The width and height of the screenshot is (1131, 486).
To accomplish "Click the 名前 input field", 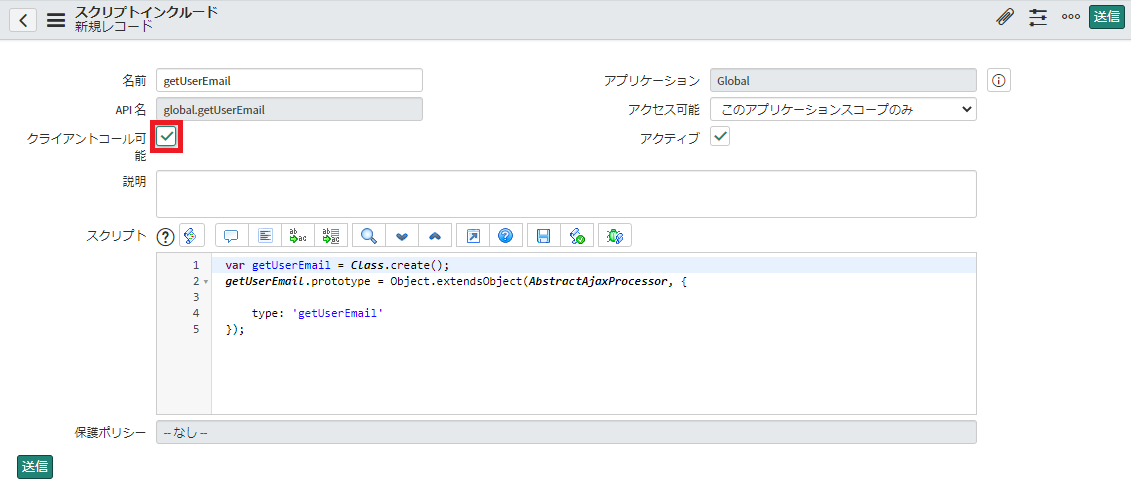I will (x=289, y=81).
